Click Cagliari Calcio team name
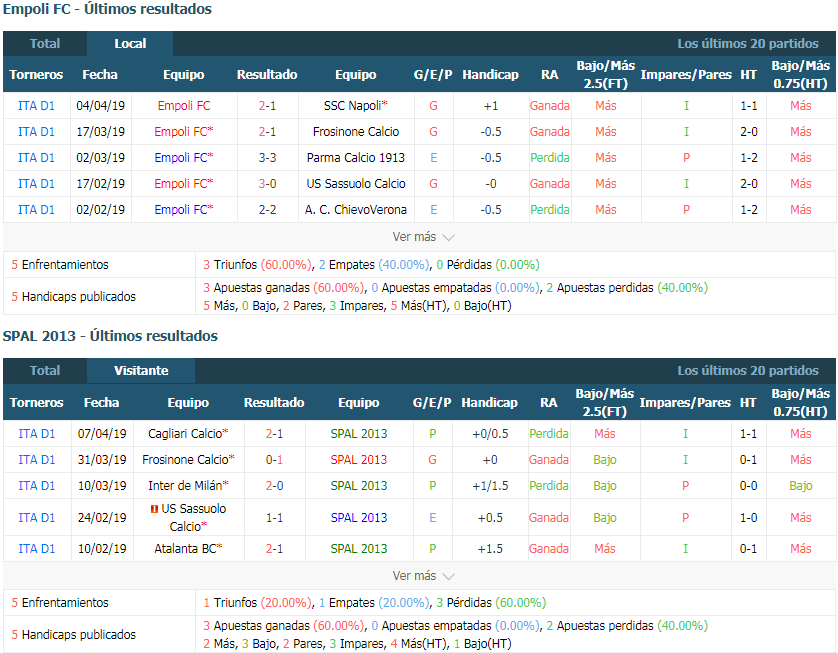Viewport: 838px width, 653px height. [188, 433]
